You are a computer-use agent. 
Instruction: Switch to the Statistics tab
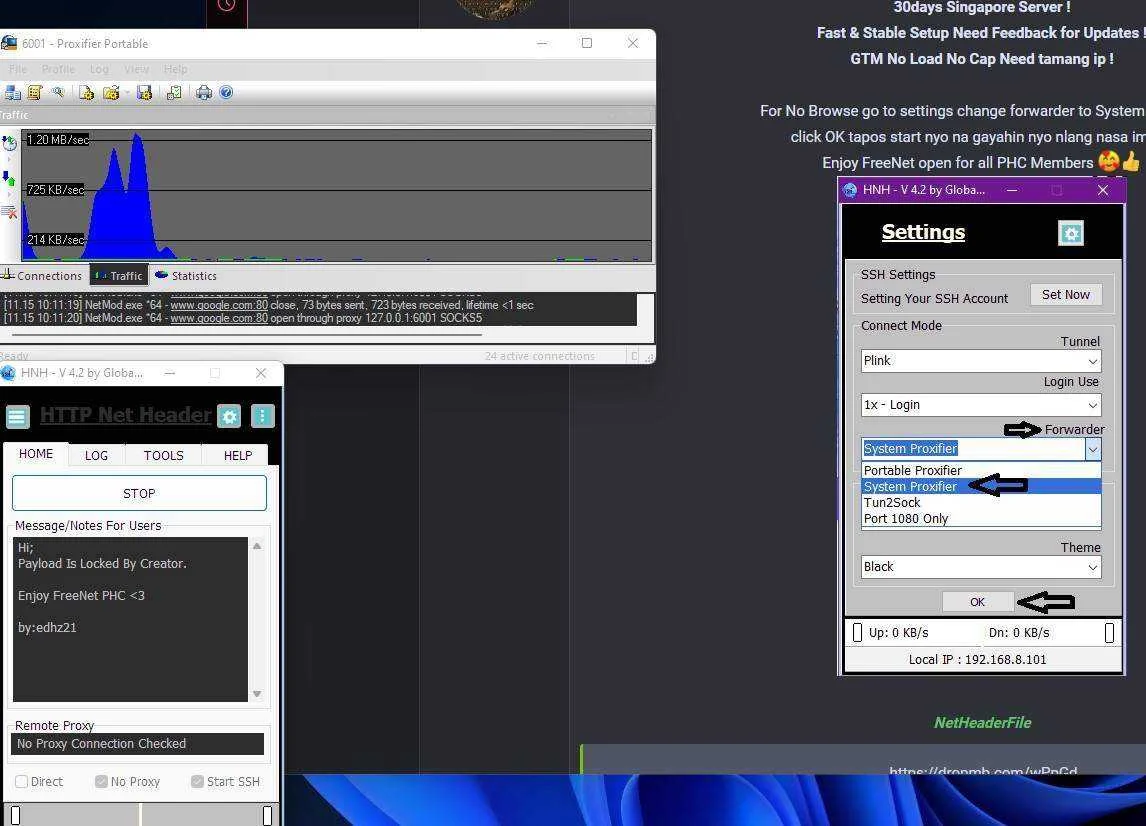(186, 276)
